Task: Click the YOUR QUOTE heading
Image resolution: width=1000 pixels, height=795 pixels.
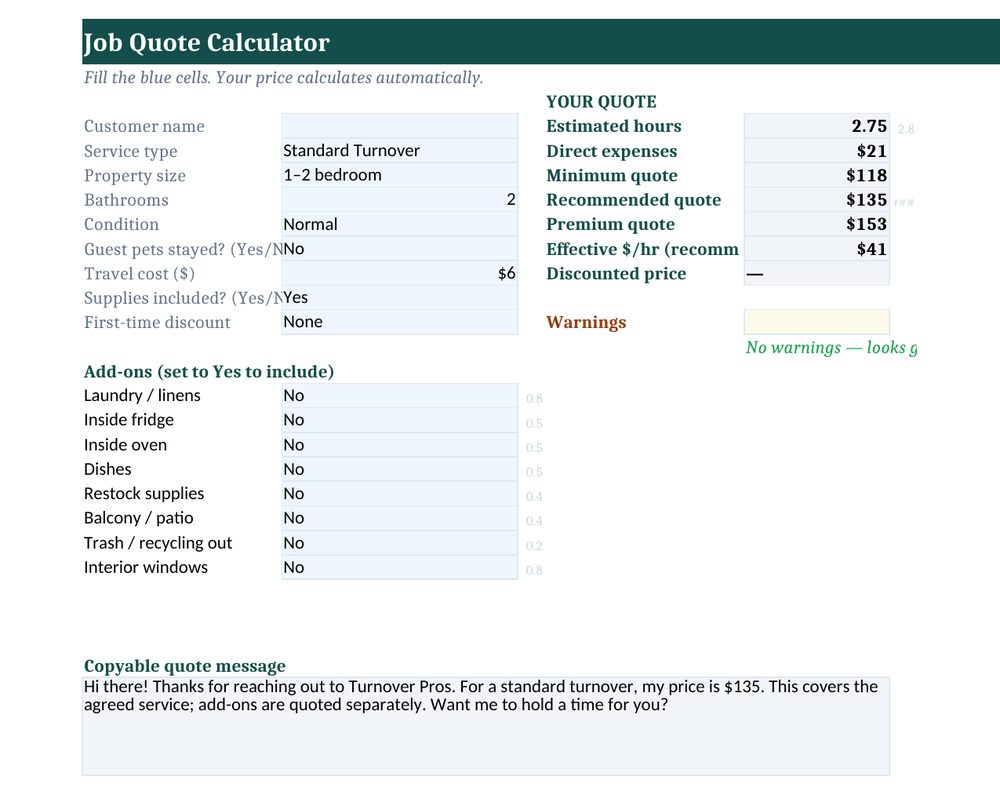Action: pos(601,101)
